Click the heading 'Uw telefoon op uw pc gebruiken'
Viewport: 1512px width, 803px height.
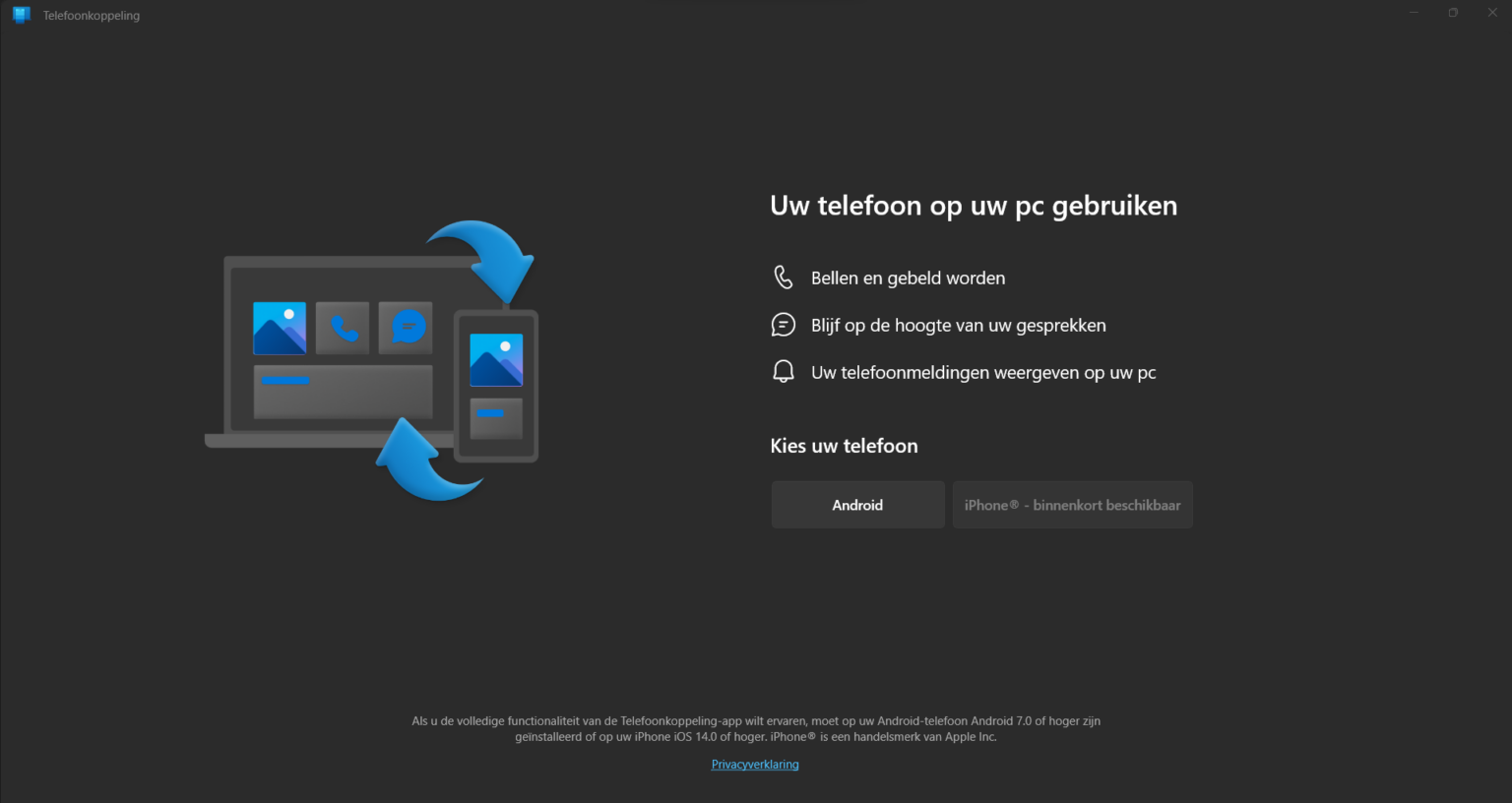[x=974, y=206]
